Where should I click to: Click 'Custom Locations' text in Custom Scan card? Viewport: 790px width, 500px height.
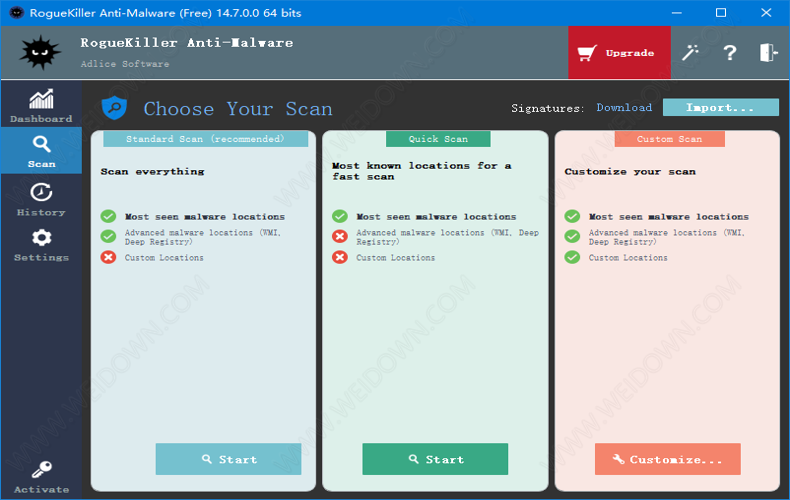628,258
